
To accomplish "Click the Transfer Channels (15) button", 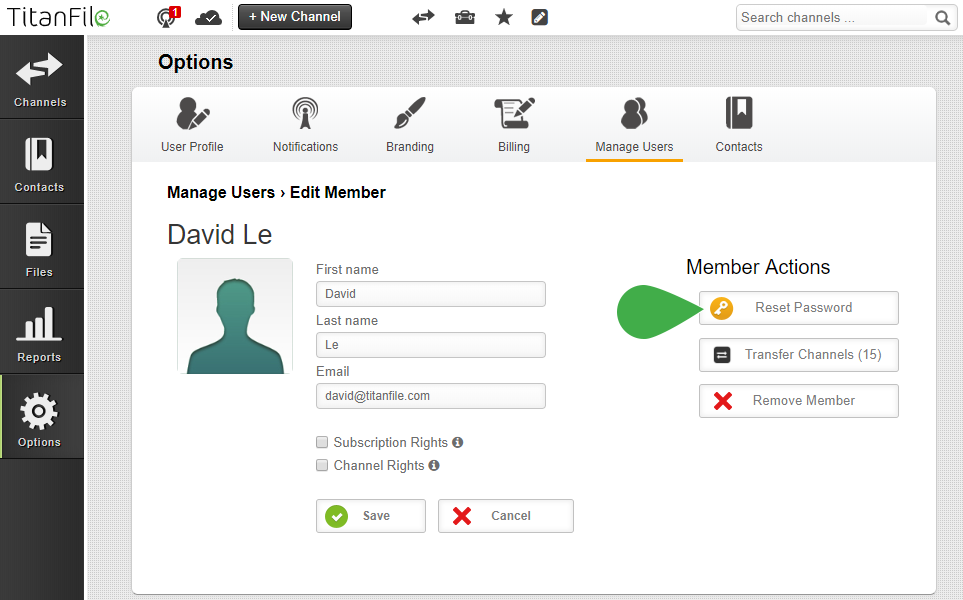I will (x=798, y=355).
